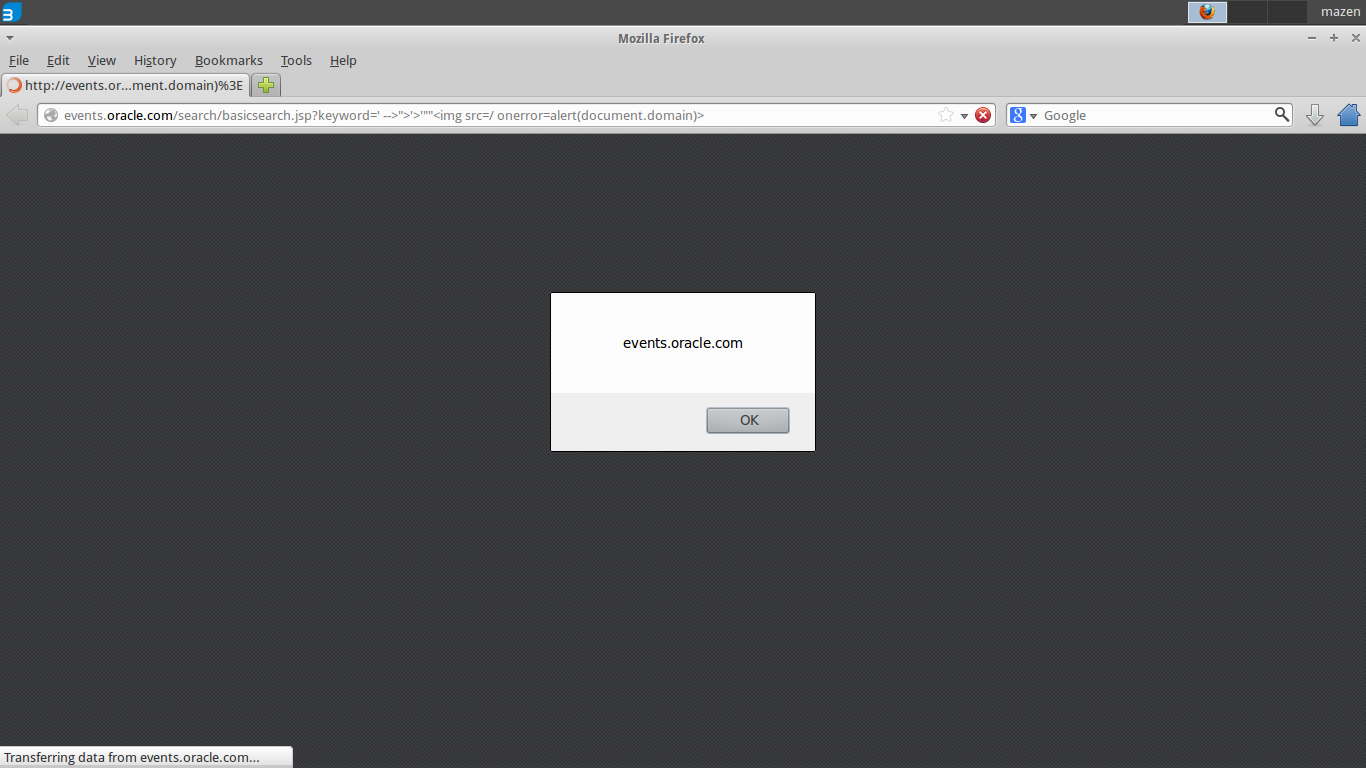Screen dimensions: 1366x768
Task: Click the Back arrow button
Action: coord(17,115)
